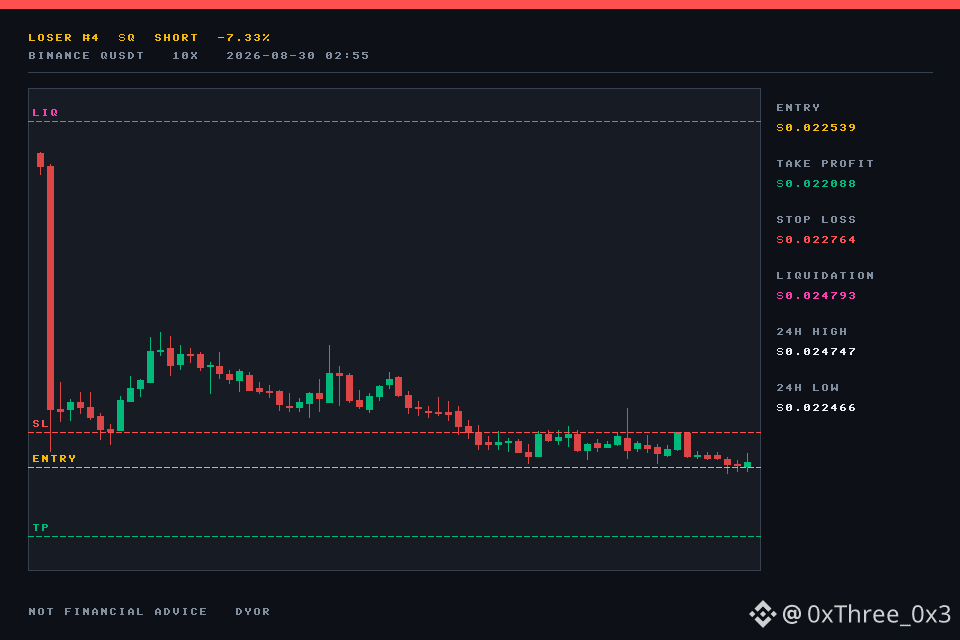
Task: Click the SQ ticker symbol in header
Action: pos(127,37)
